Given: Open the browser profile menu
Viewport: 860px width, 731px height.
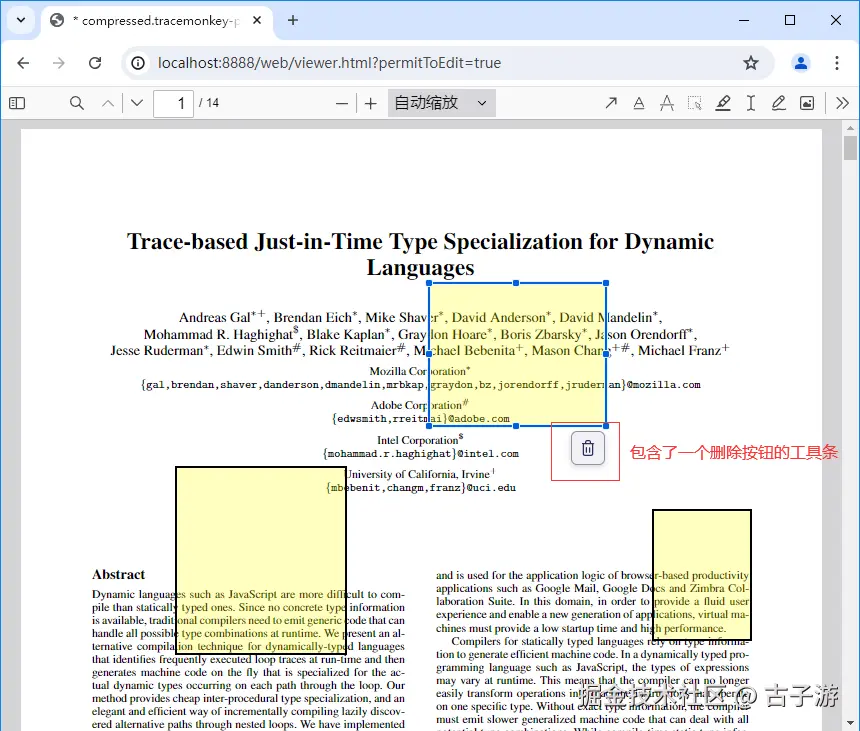Looking at the screenshot, I should tap(801, 63).
